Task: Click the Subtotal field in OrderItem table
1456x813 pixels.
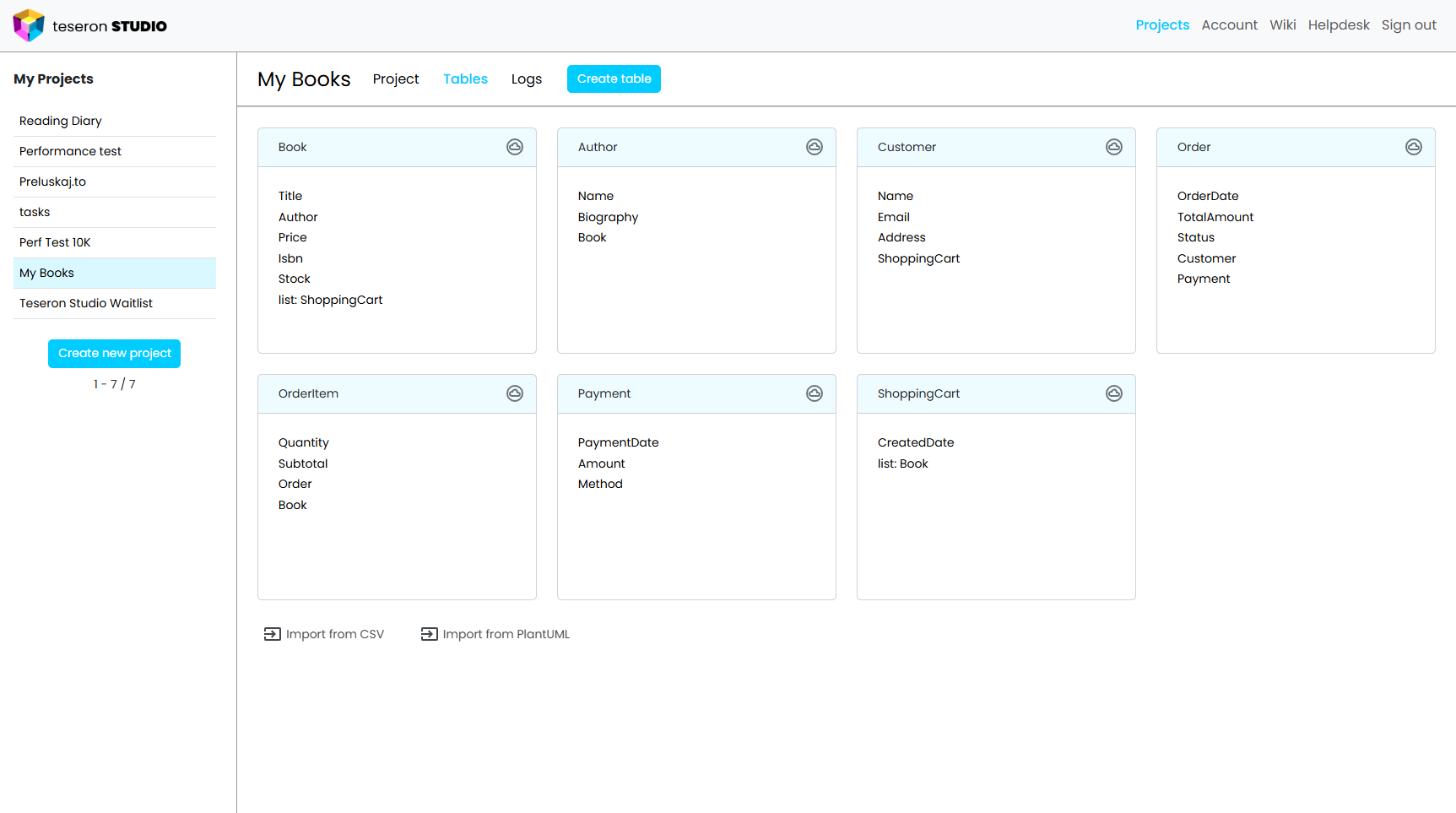Action: click(303, 463)
